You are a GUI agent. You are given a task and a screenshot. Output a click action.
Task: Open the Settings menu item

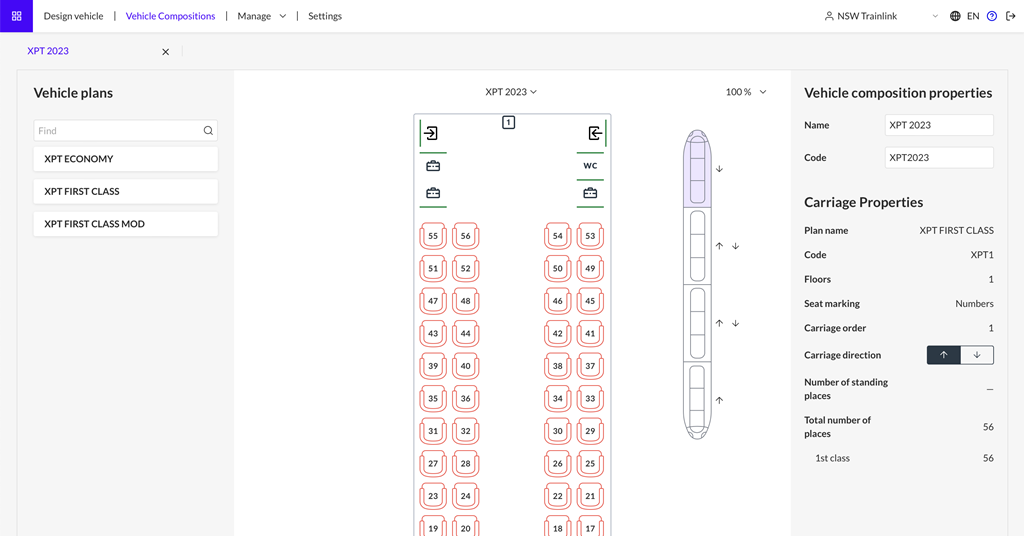tap(325, 16)
